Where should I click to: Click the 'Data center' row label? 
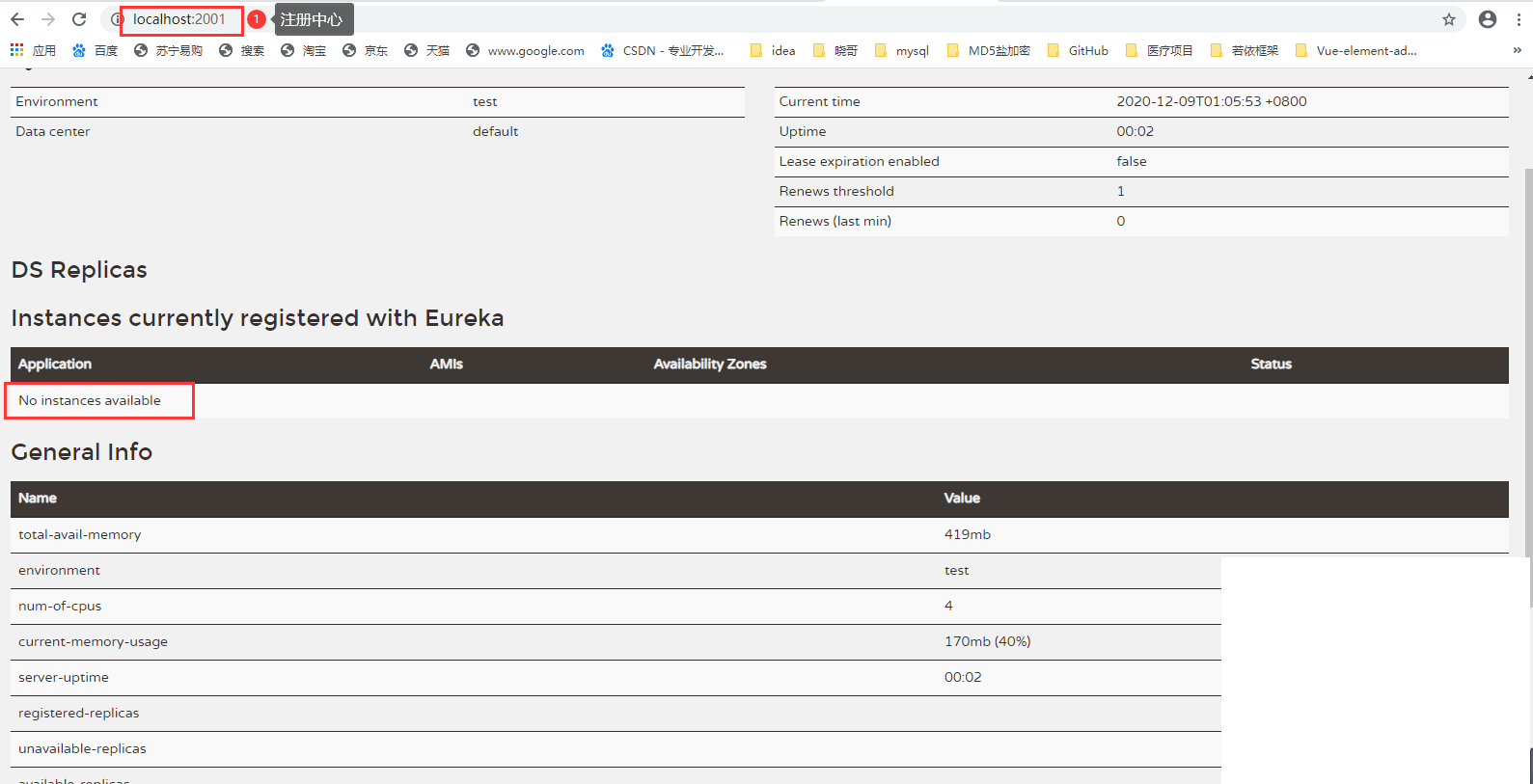[x=53, y=131]
